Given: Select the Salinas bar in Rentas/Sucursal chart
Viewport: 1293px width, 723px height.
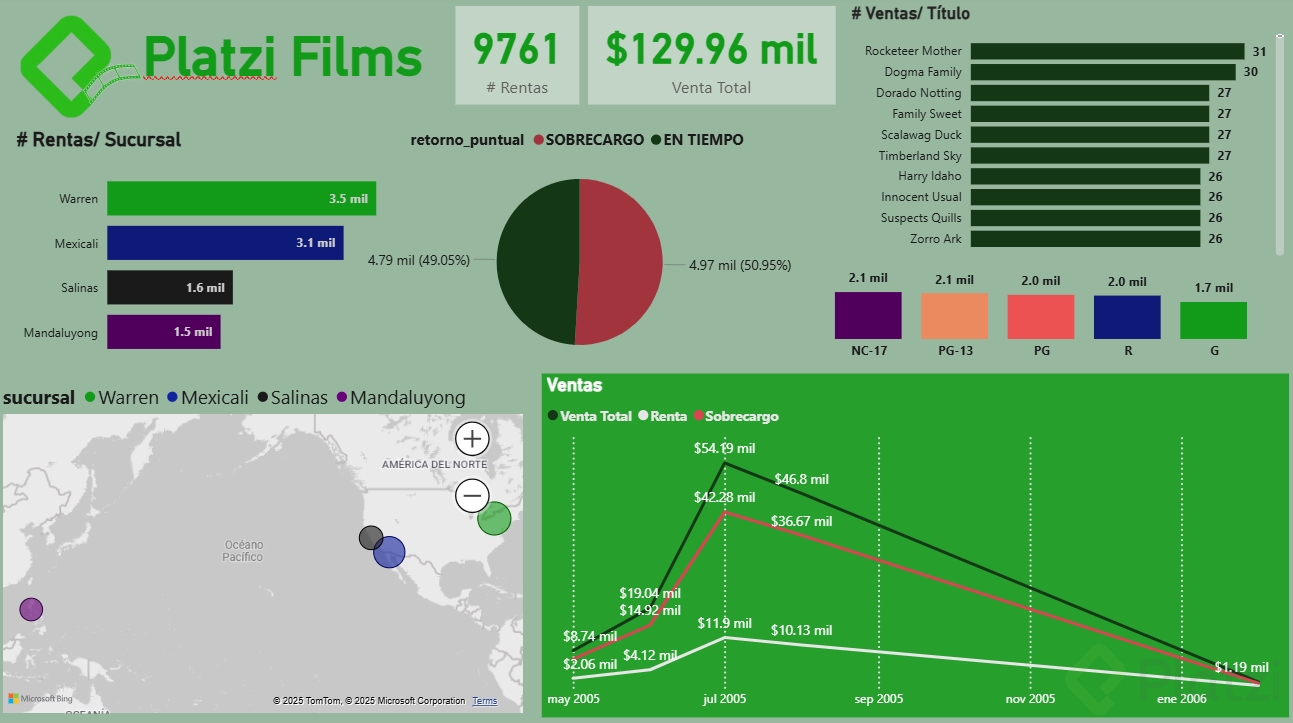Looking at the screenshot, I should [170, 288].
